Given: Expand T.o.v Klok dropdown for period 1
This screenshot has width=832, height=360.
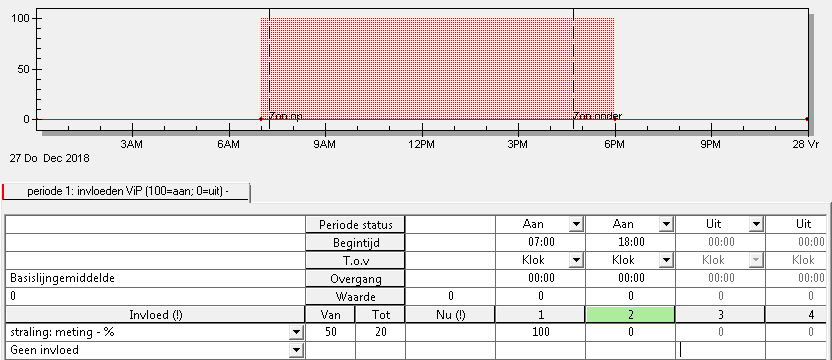Looking at the screenshot, I should (x=576, y=260).
